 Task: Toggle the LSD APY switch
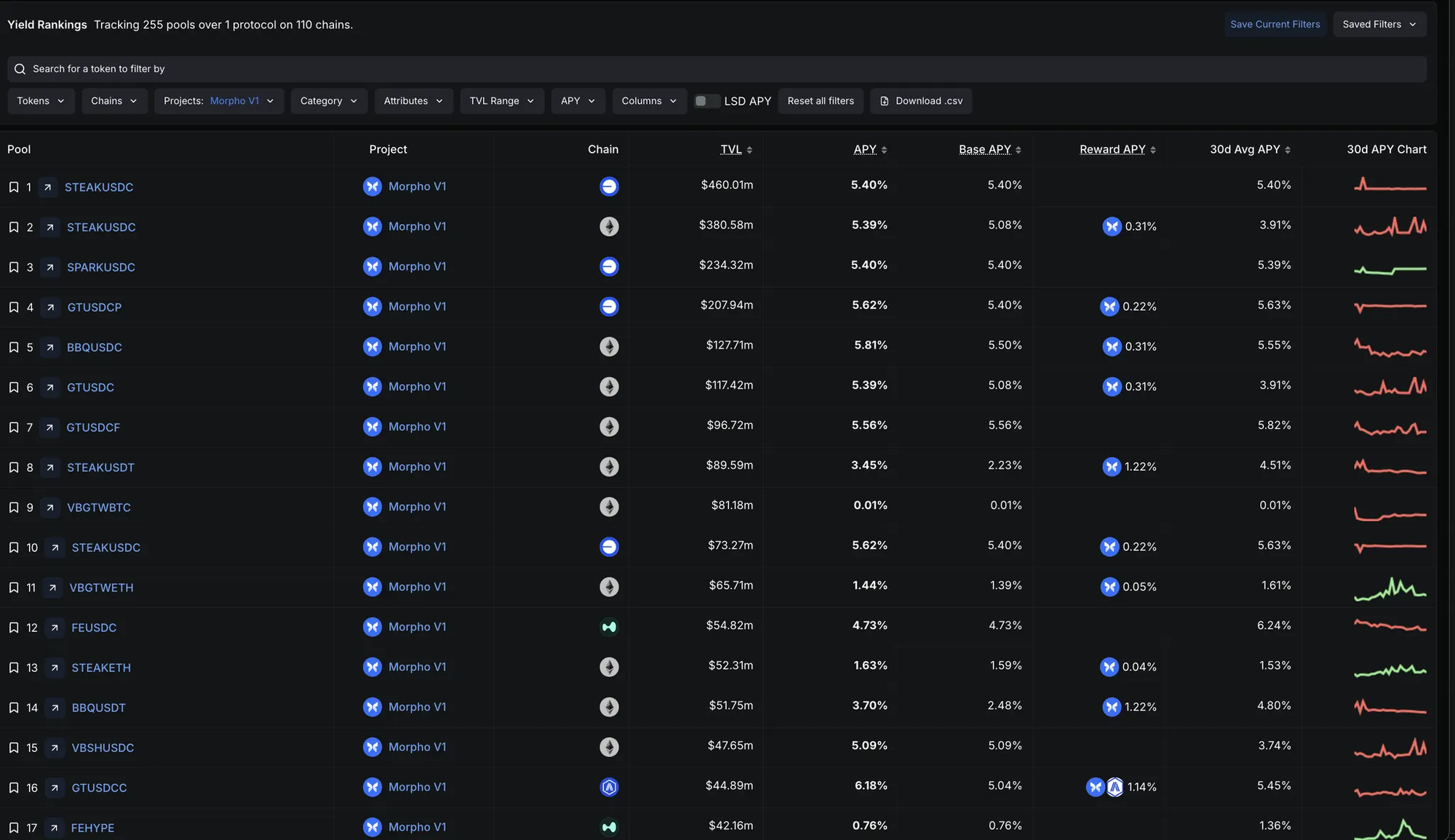706,101
